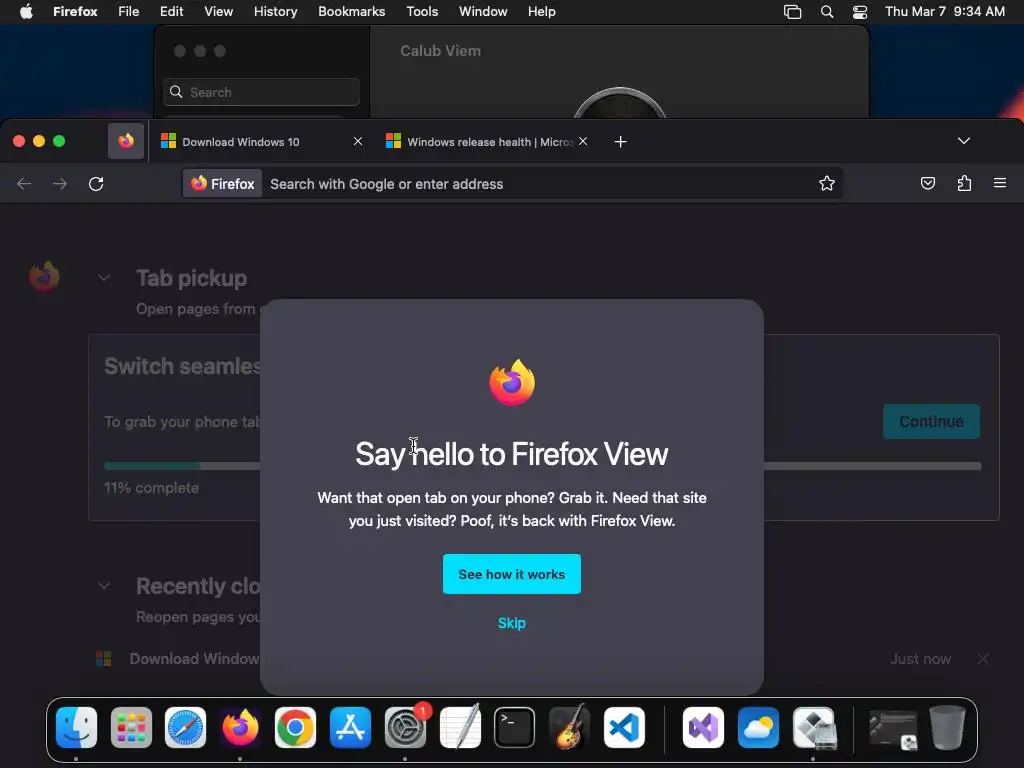
Task: Open the Bookmarks menu
Action: click(x=351, y=12)
